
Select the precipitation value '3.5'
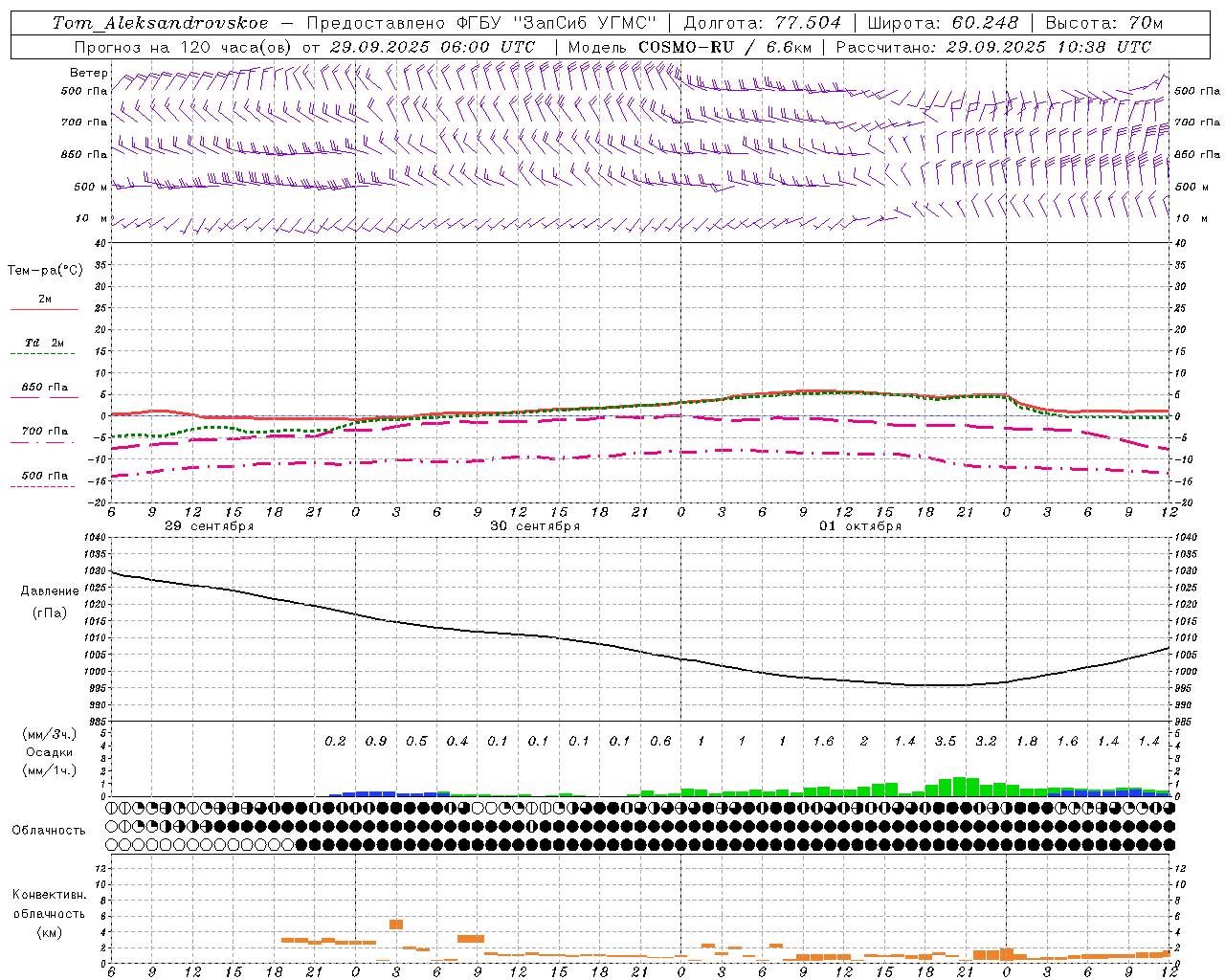946,742
